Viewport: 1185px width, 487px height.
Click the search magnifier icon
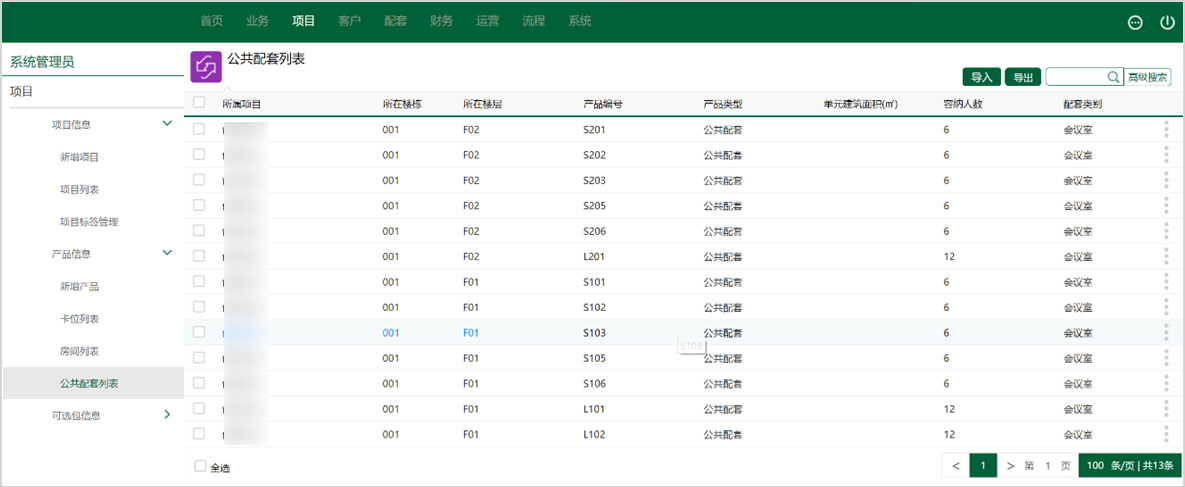(x=1112, y=77)
